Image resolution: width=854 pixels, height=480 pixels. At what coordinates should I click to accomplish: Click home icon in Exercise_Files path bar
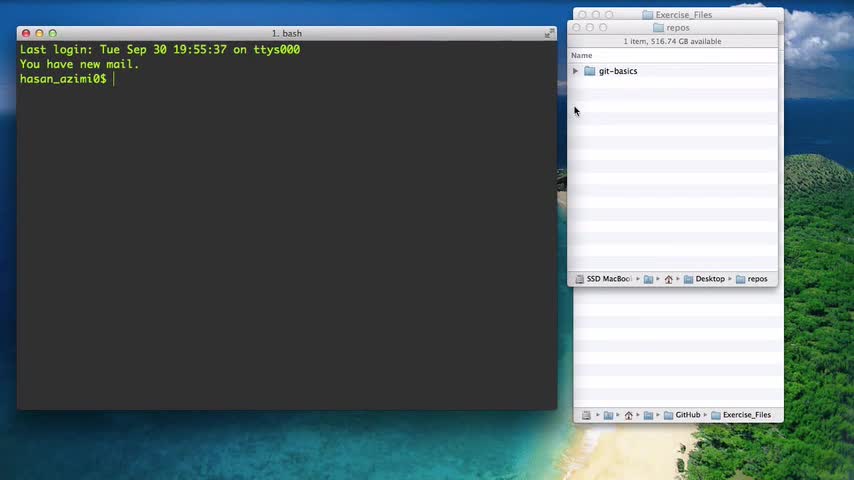click(x=628, y=415)
